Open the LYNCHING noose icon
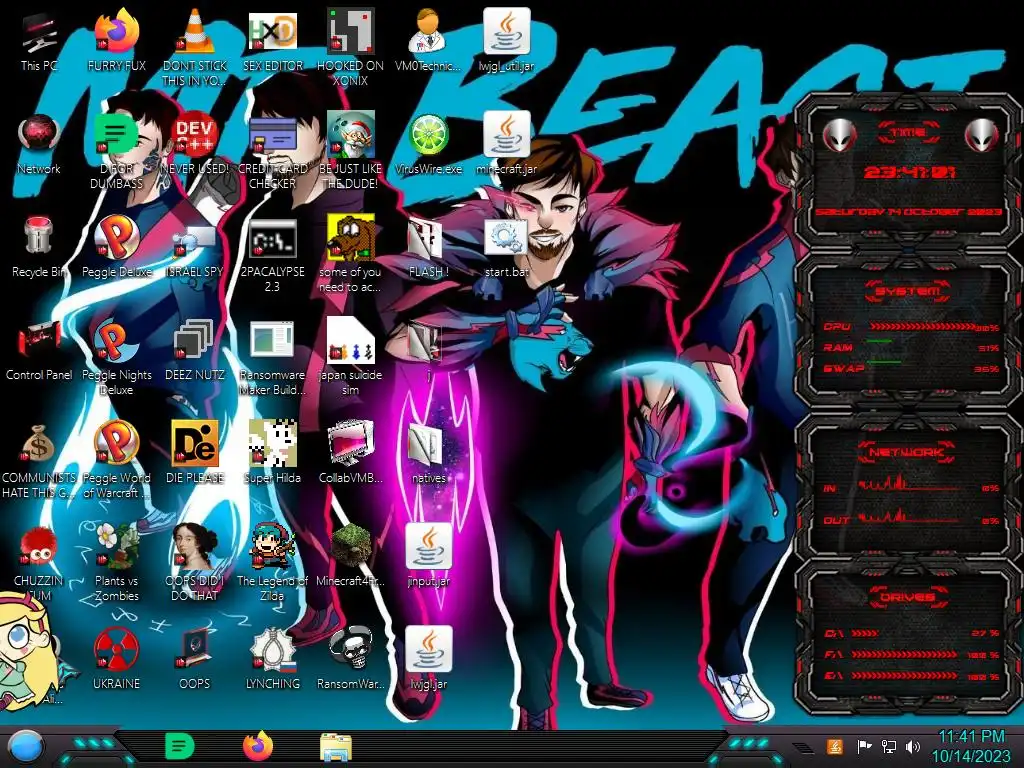This screenshot has width=1024, height=768. [272, 649]
